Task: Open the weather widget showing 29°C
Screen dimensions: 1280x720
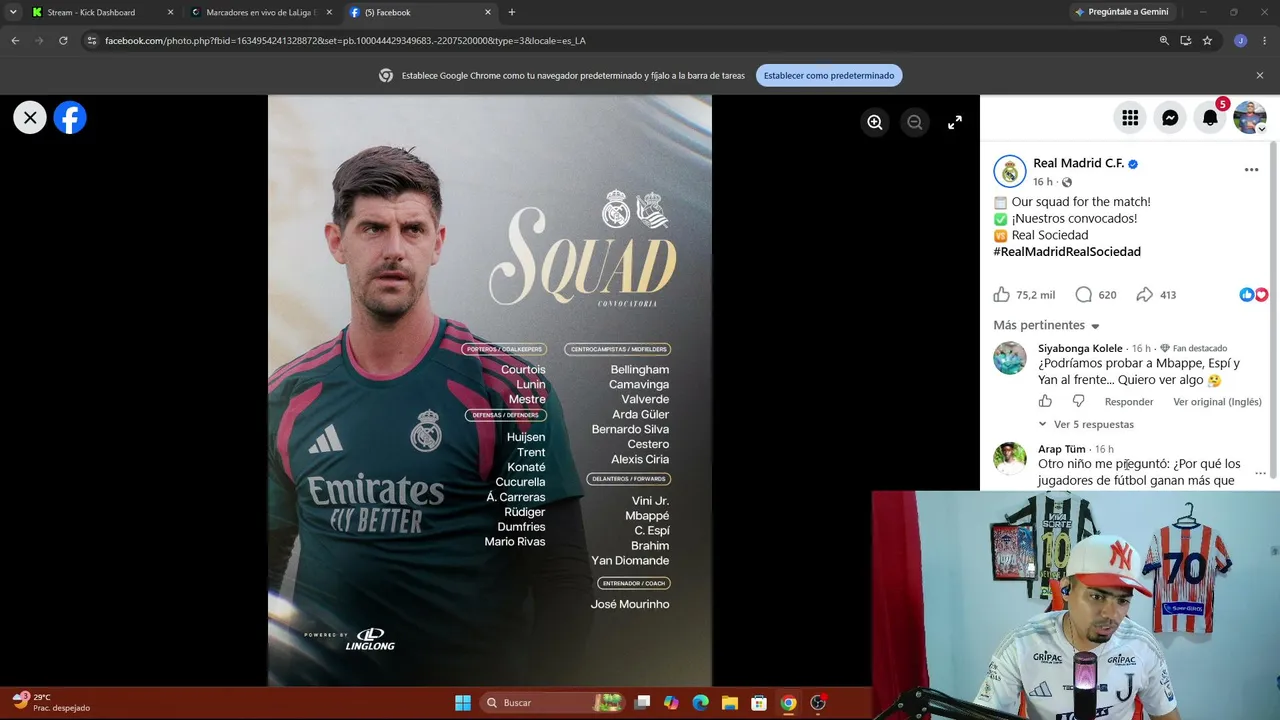Action: (52, 702)
